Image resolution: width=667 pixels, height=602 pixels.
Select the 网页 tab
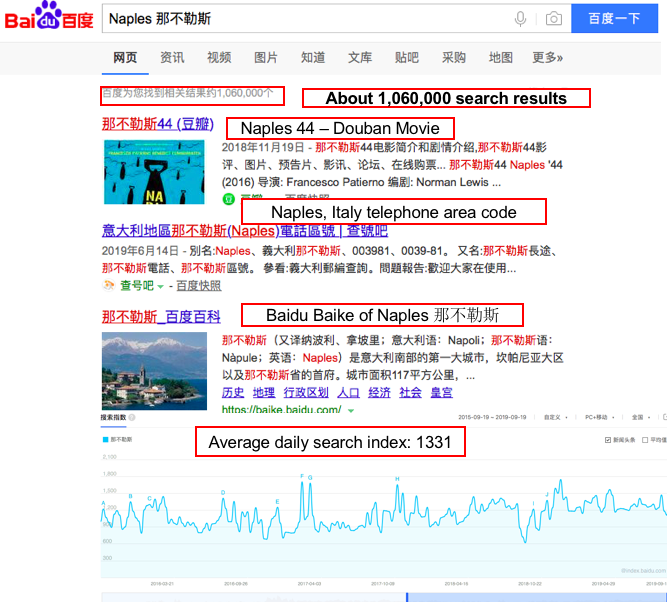click(125, 57)
